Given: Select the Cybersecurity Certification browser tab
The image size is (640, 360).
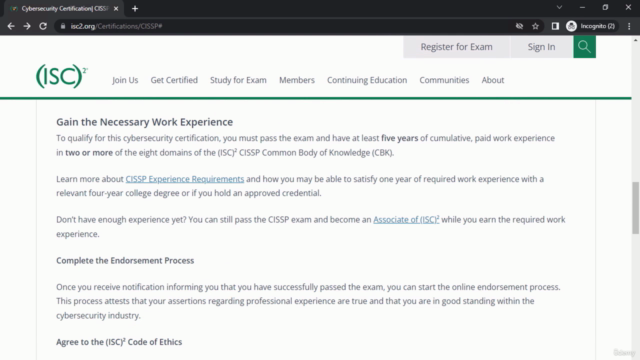Looking at the screenshot, I should (x=64, y=9).
